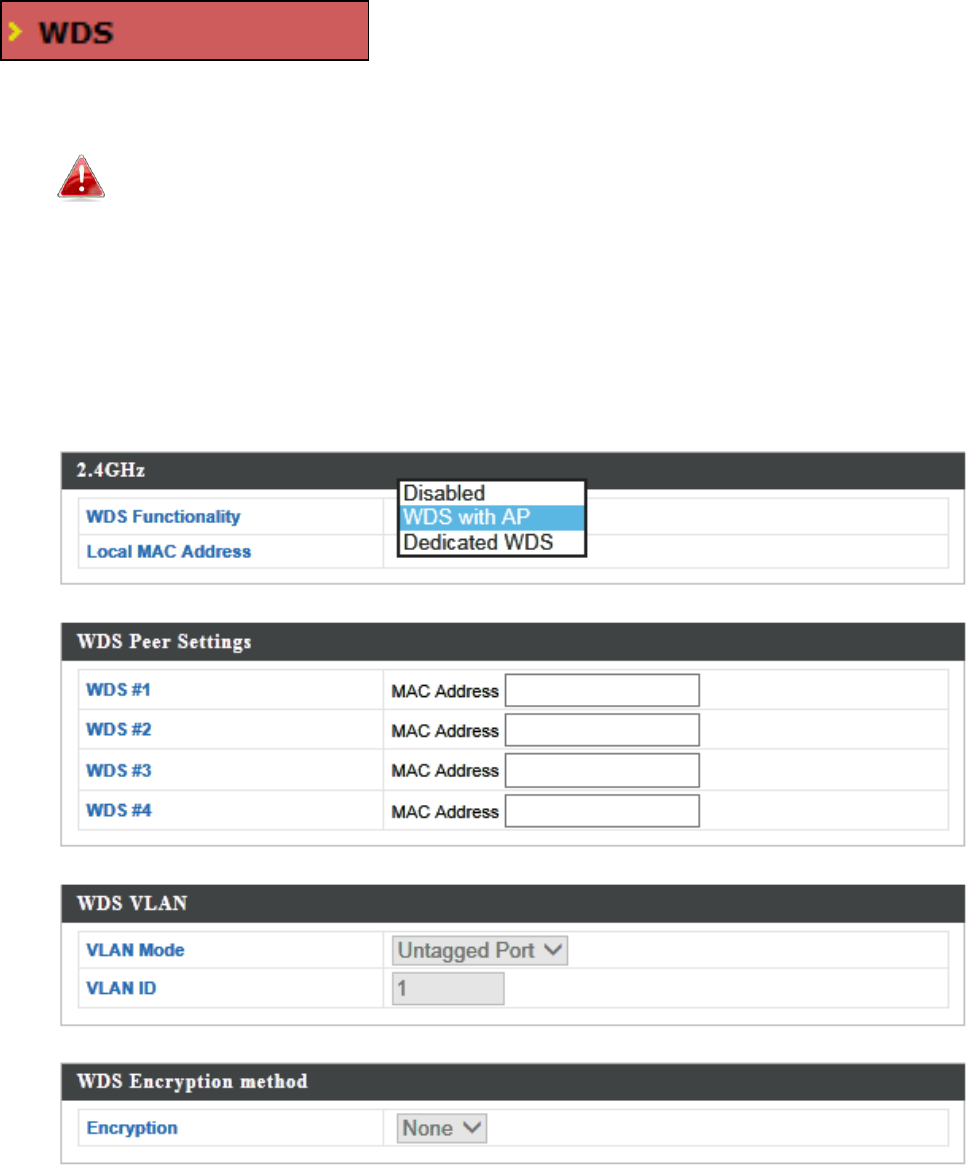Click the WDS page title banner
Viewport: 967px width, 1166px height.
[184, 30]
